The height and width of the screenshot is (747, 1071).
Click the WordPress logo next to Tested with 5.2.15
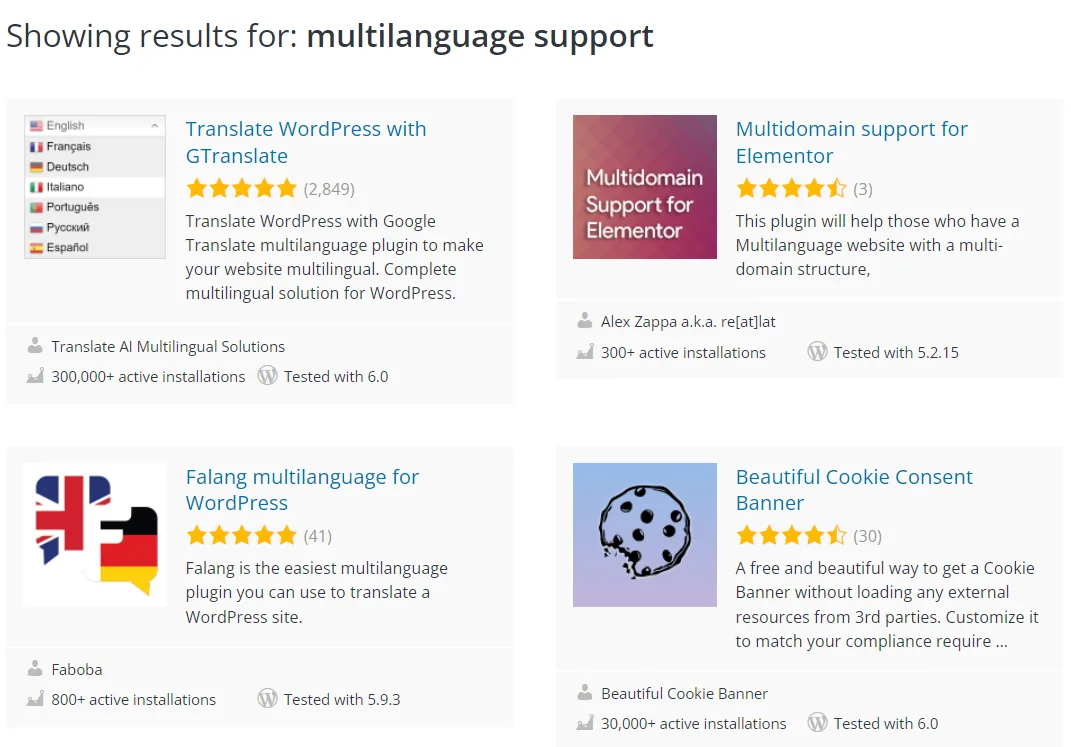(817, 352)
